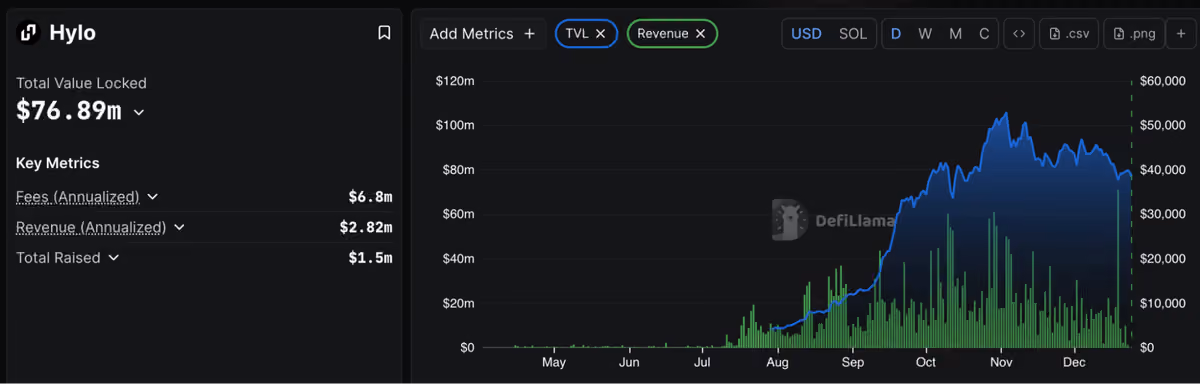Click the Key Metrics heading
This screenshot has height=384, width=1200.
point(58,163)
